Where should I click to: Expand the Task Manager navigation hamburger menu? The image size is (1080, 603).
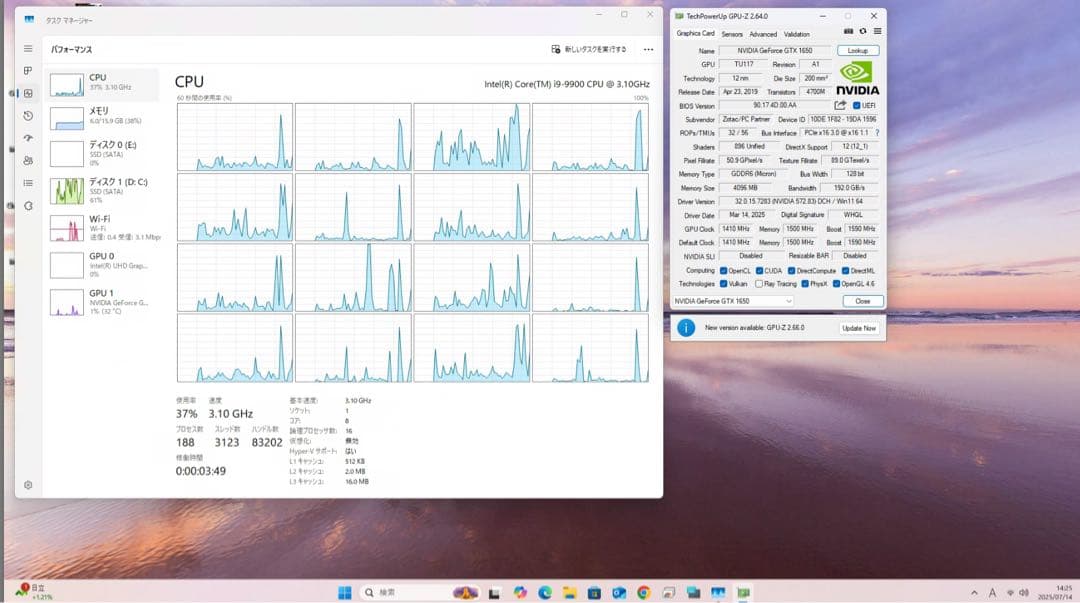point(27,48)
